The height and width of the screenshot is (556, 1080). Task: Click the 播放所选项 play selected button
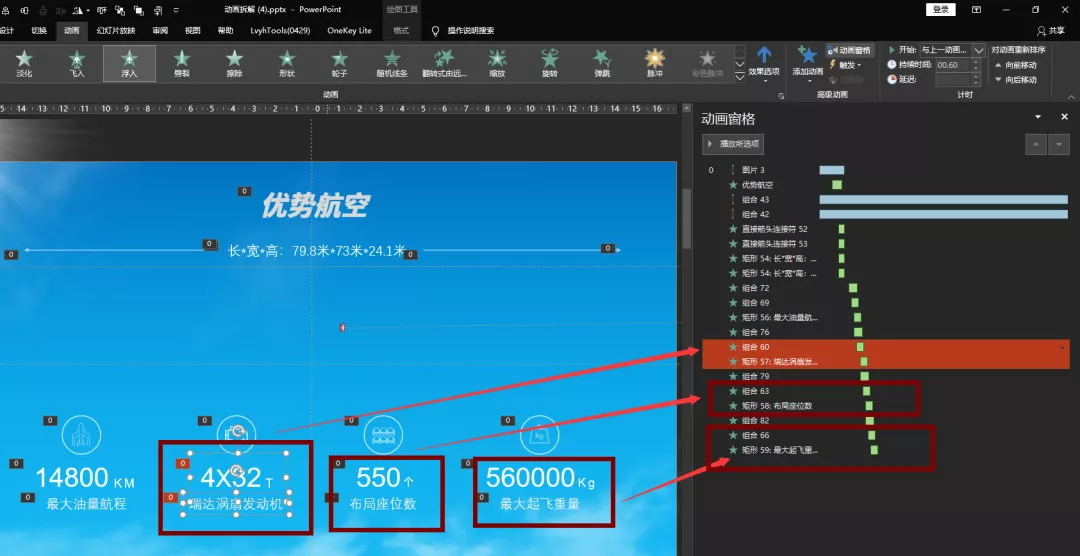[733, 144]
